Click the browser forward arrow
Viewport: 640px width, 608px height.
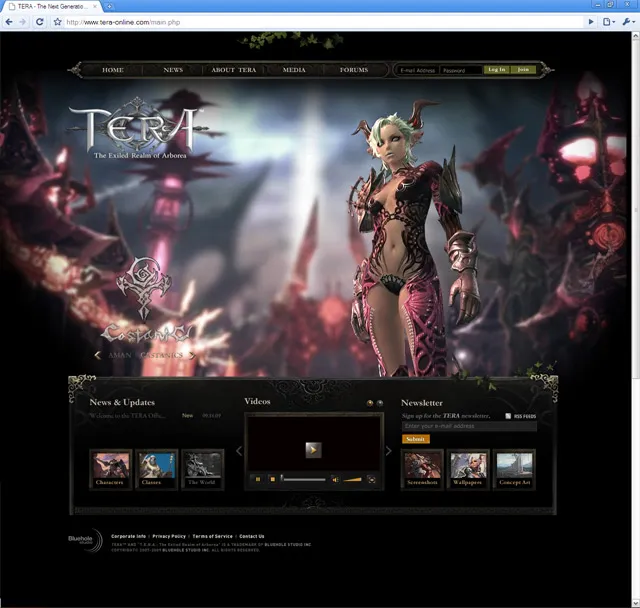(22, 22)
